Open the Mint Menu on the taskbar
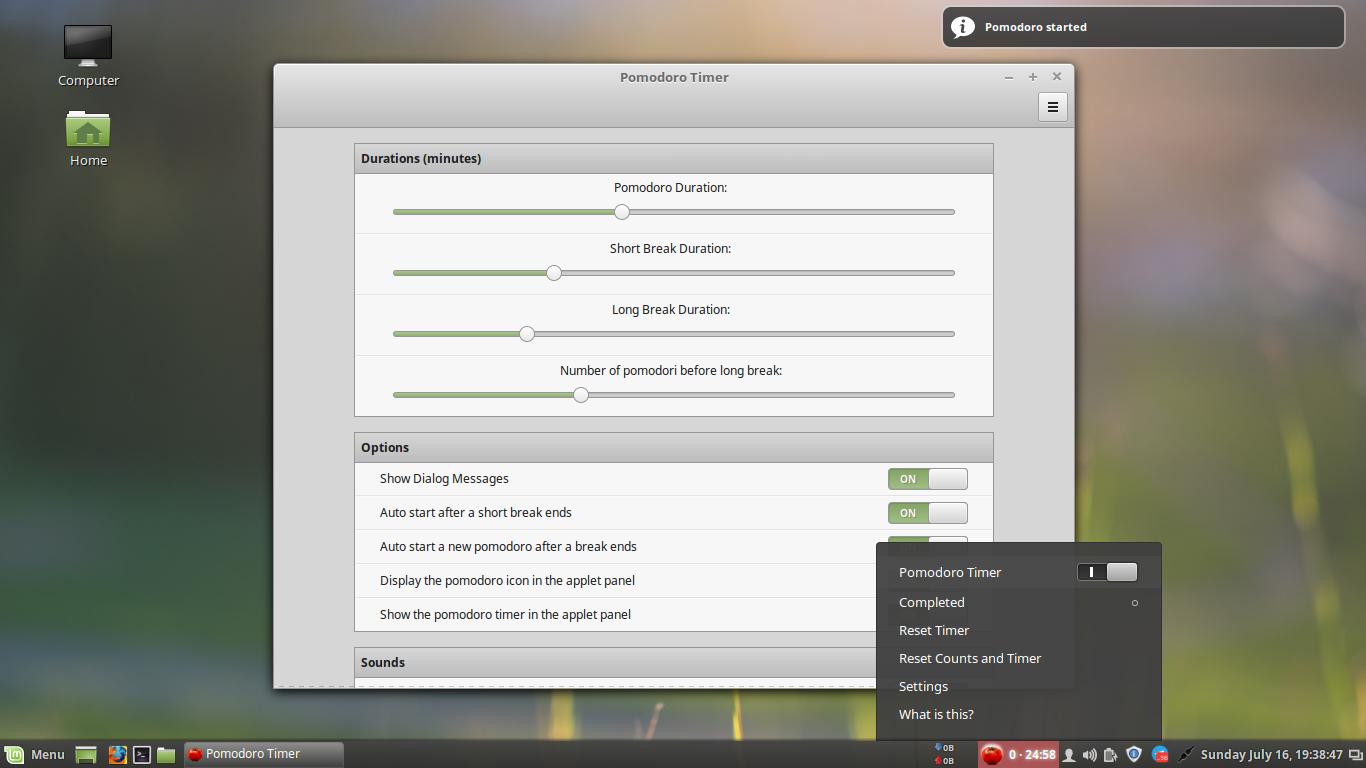The image size is (1366, 768). (36, 754)
